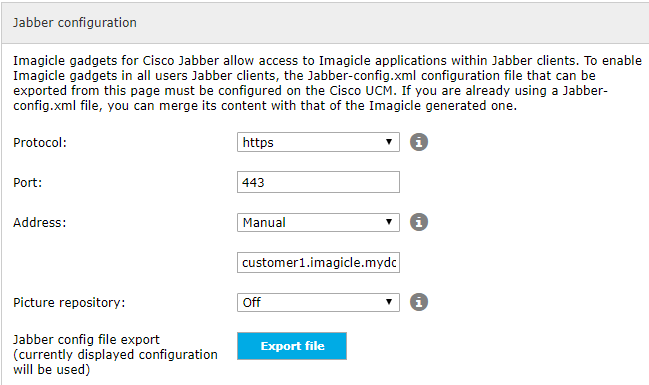
Task: Expand the Address dropdown set to Manual
Action: 318,222
